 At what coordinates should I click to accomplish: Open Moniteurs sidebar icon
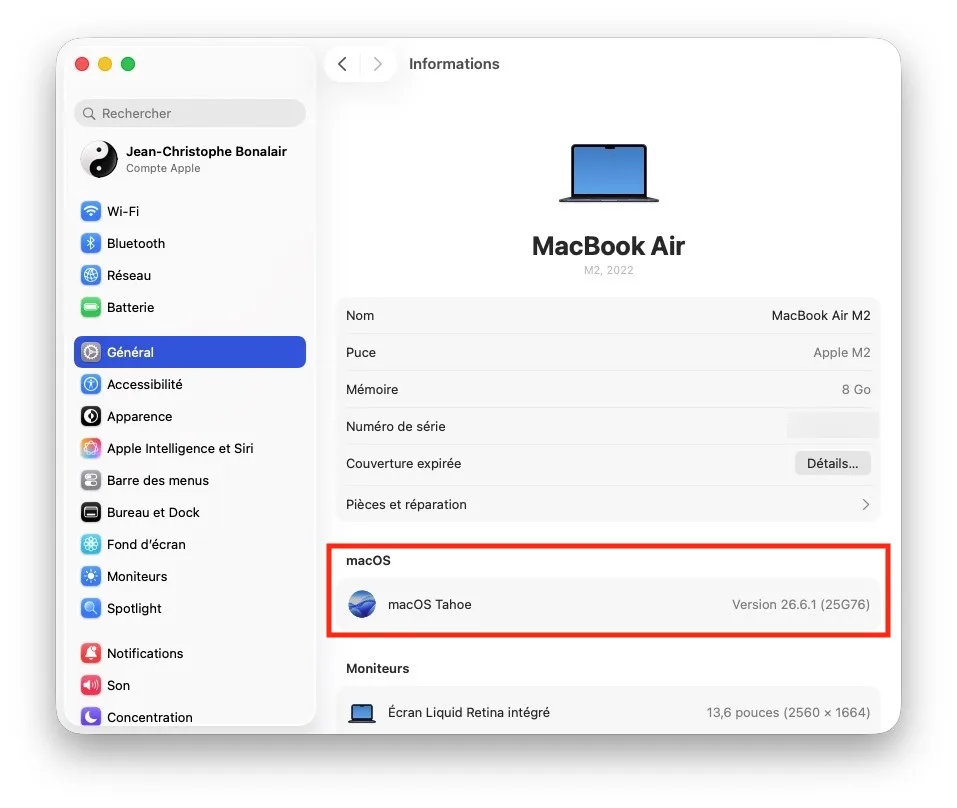pyautogui.click(x=91, y=576)
